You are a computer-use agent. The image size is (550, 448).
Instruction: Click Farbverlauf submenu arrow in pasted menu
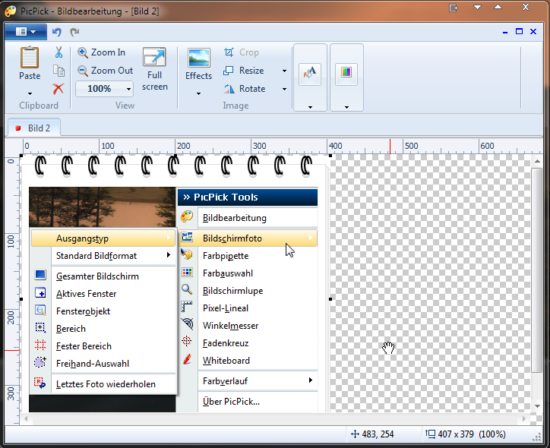tap(310, 380)
